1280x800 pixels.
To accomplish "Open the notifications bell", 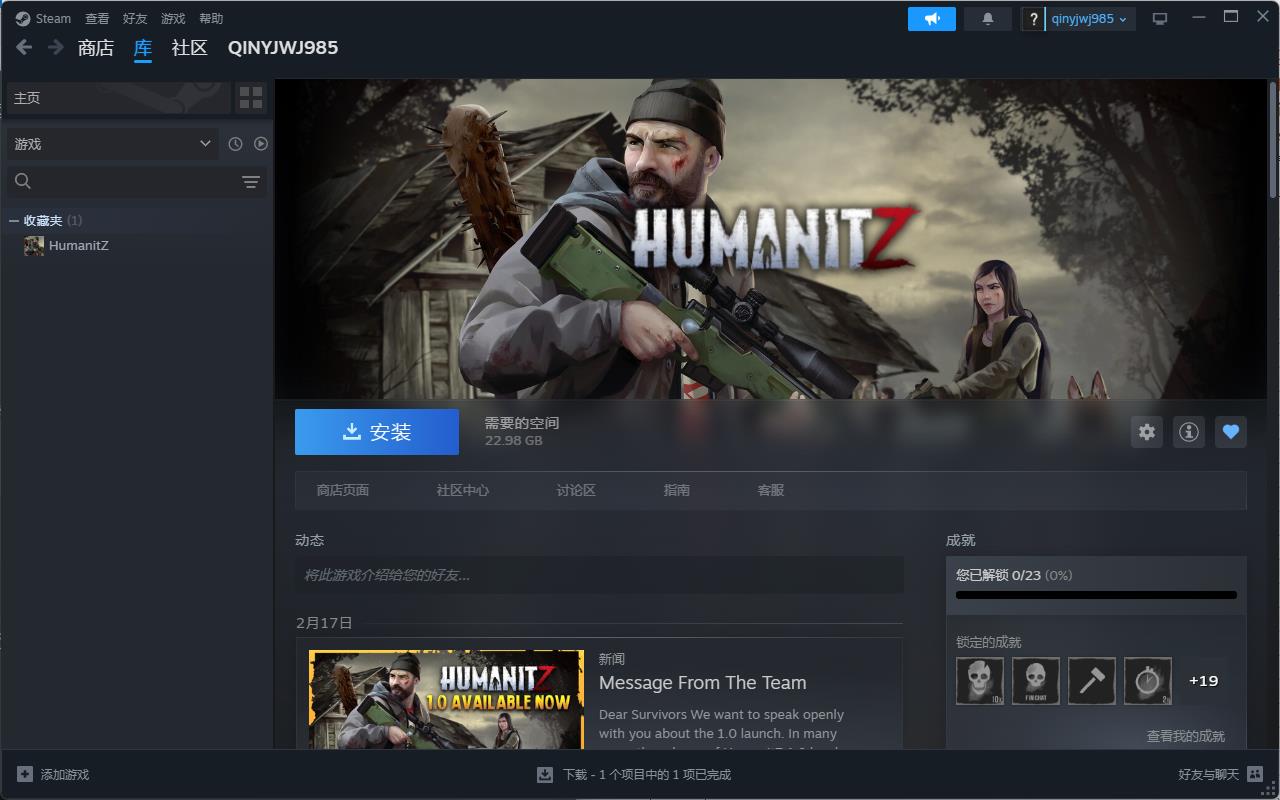I will pos(988,19).
